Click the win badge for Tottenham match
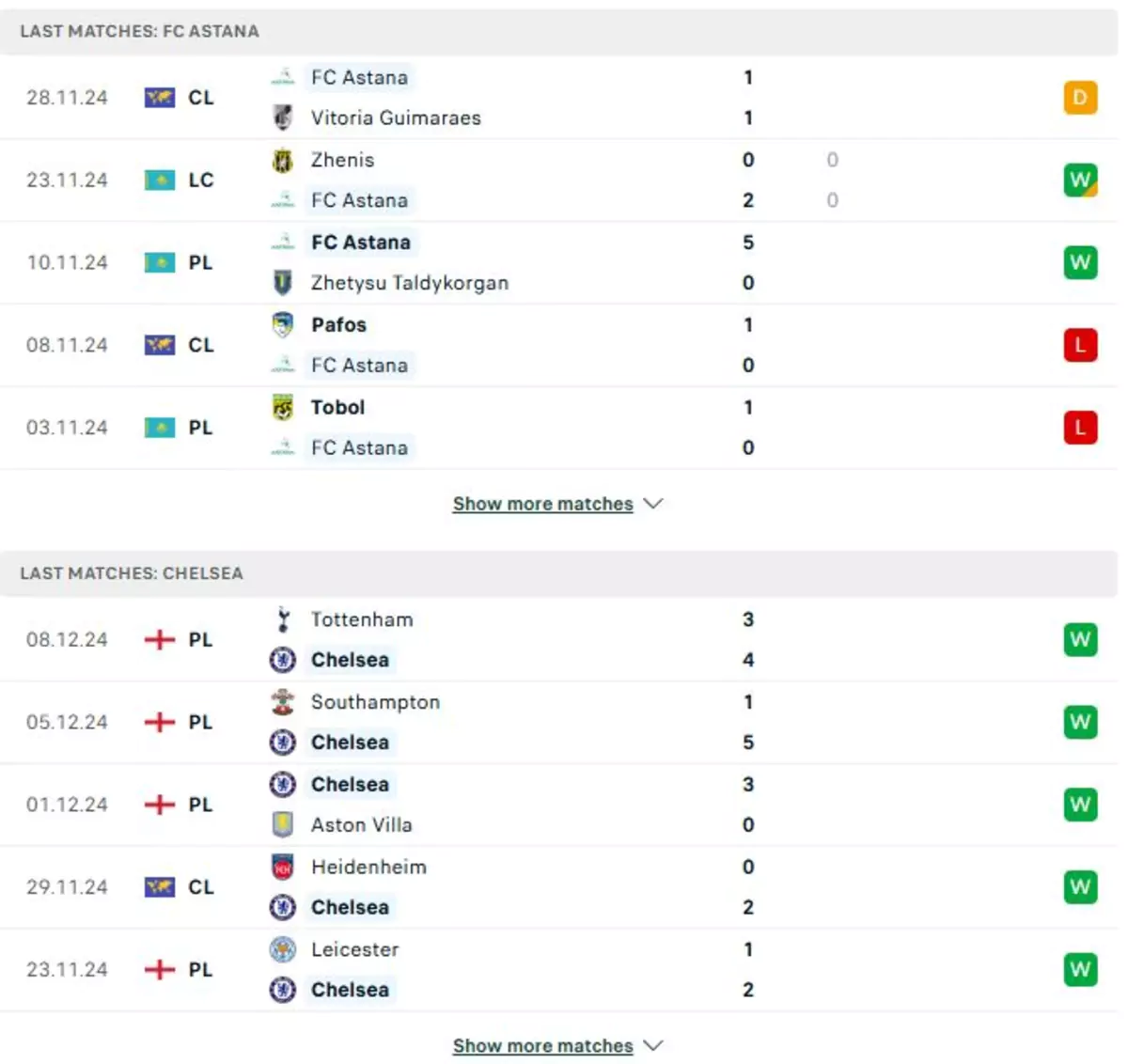Viewport: 1128px width, 1064px height. (x=1080, y=639)
